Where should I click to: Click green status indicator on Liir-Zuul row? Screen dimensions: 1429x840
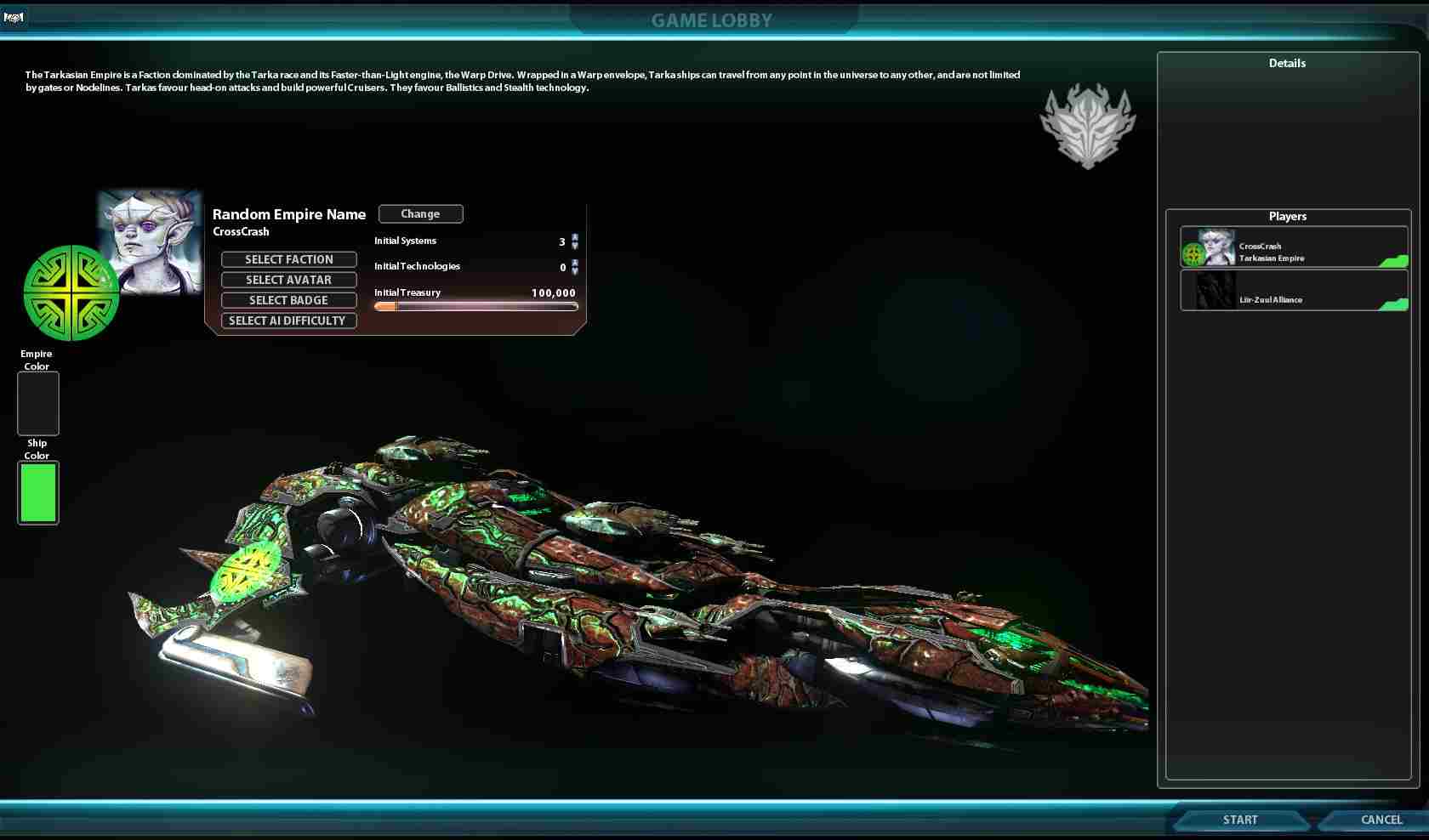tap(1393, 304)
